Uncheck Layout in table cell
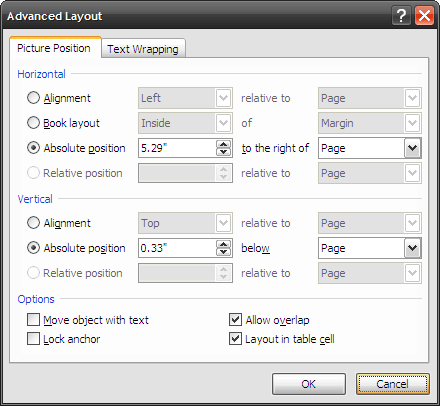 coord(235,339)
